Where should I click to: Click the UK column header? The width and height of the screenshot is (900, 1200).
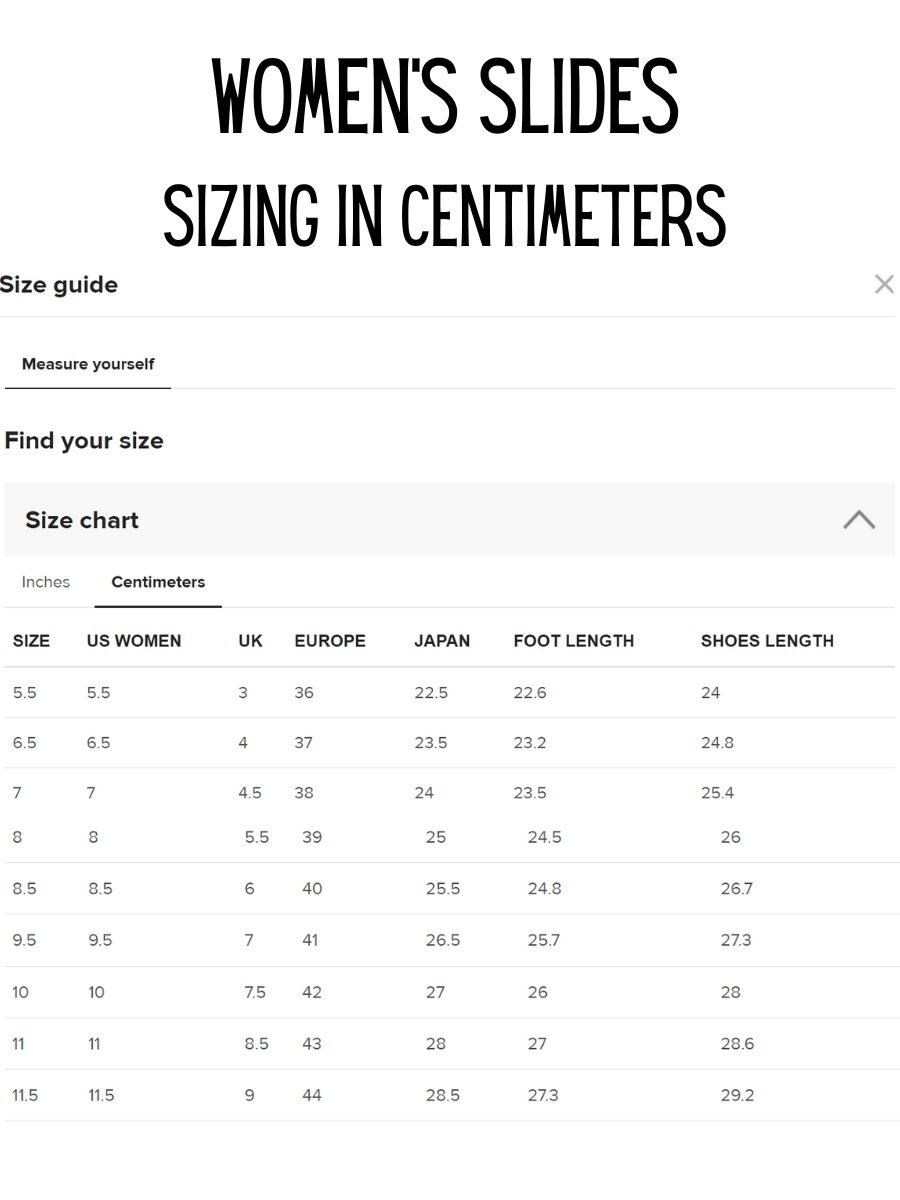pos(250,641)
